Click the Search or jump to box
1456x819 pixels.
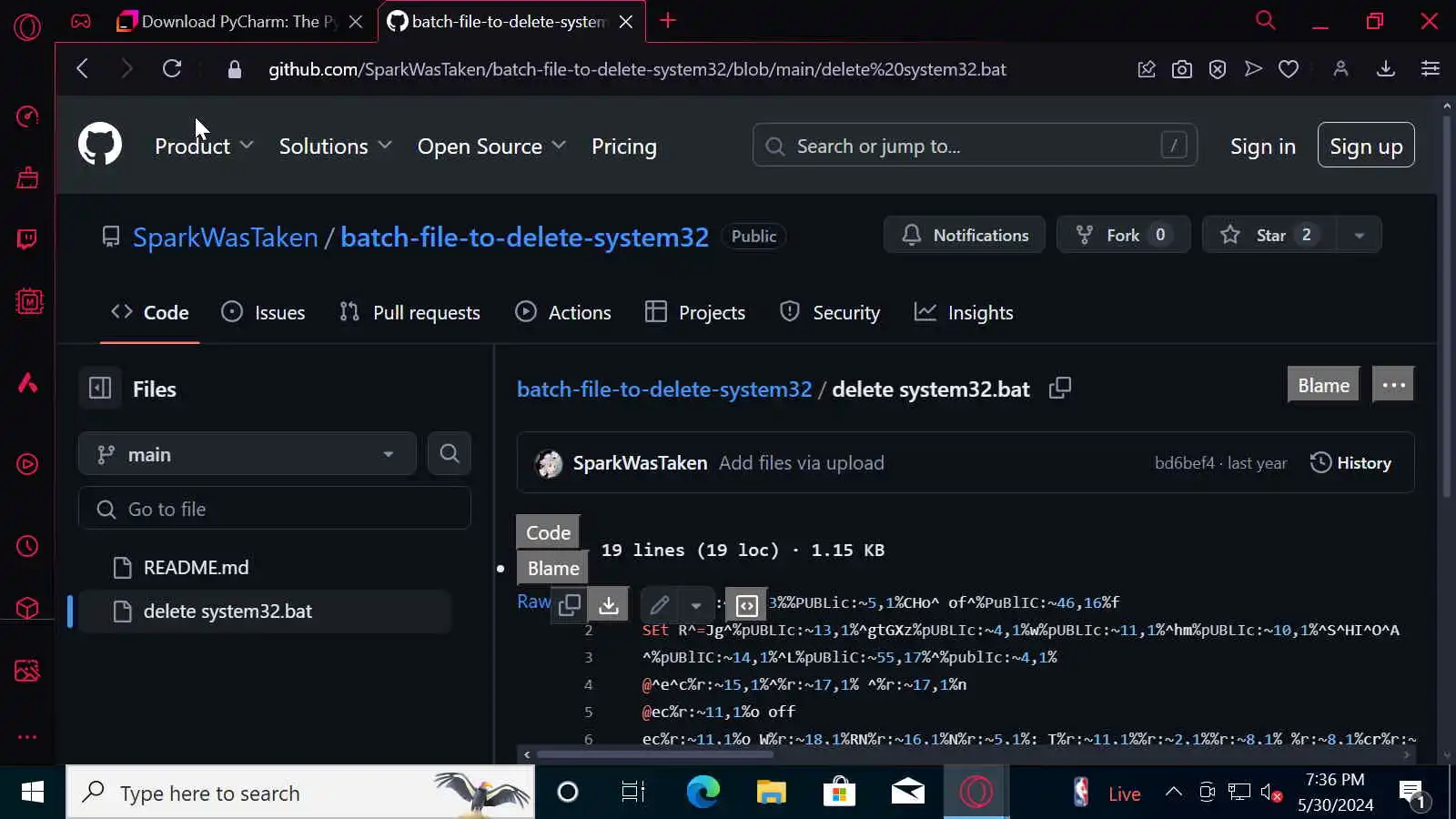(x=975, y=146)
